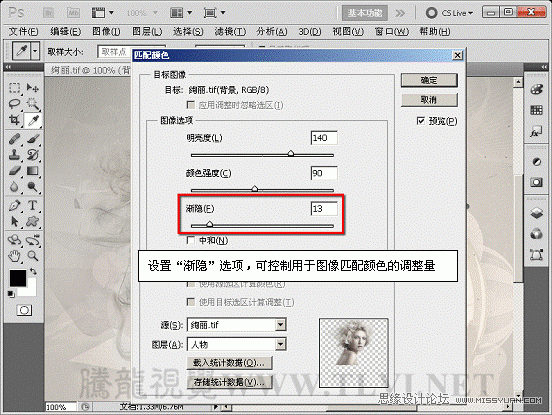
Task: Toggle ignore selection when applying adjustment
Action: [190, 105]
